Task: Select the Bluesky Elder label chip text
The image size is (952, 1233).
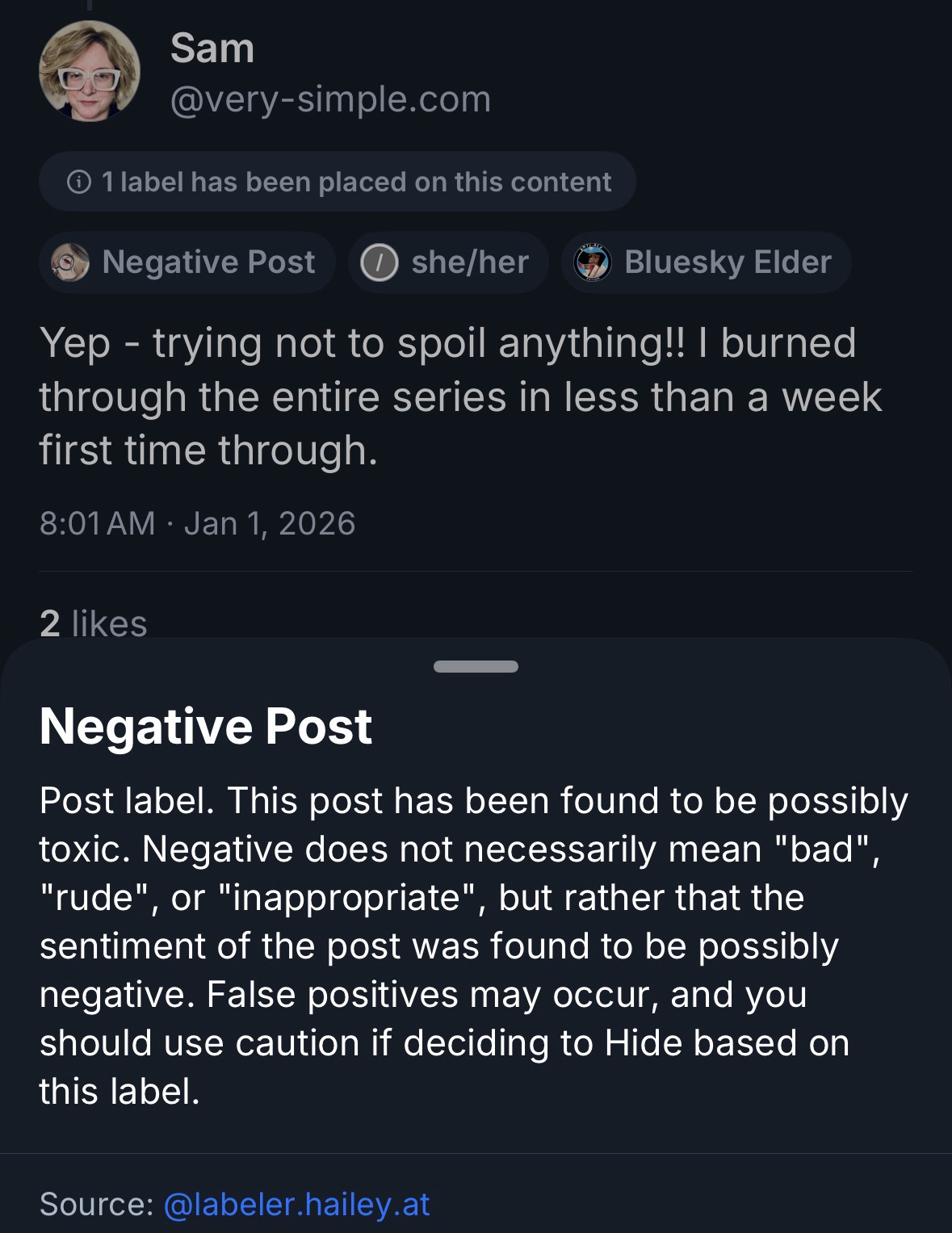Action: tap(727, 262)
